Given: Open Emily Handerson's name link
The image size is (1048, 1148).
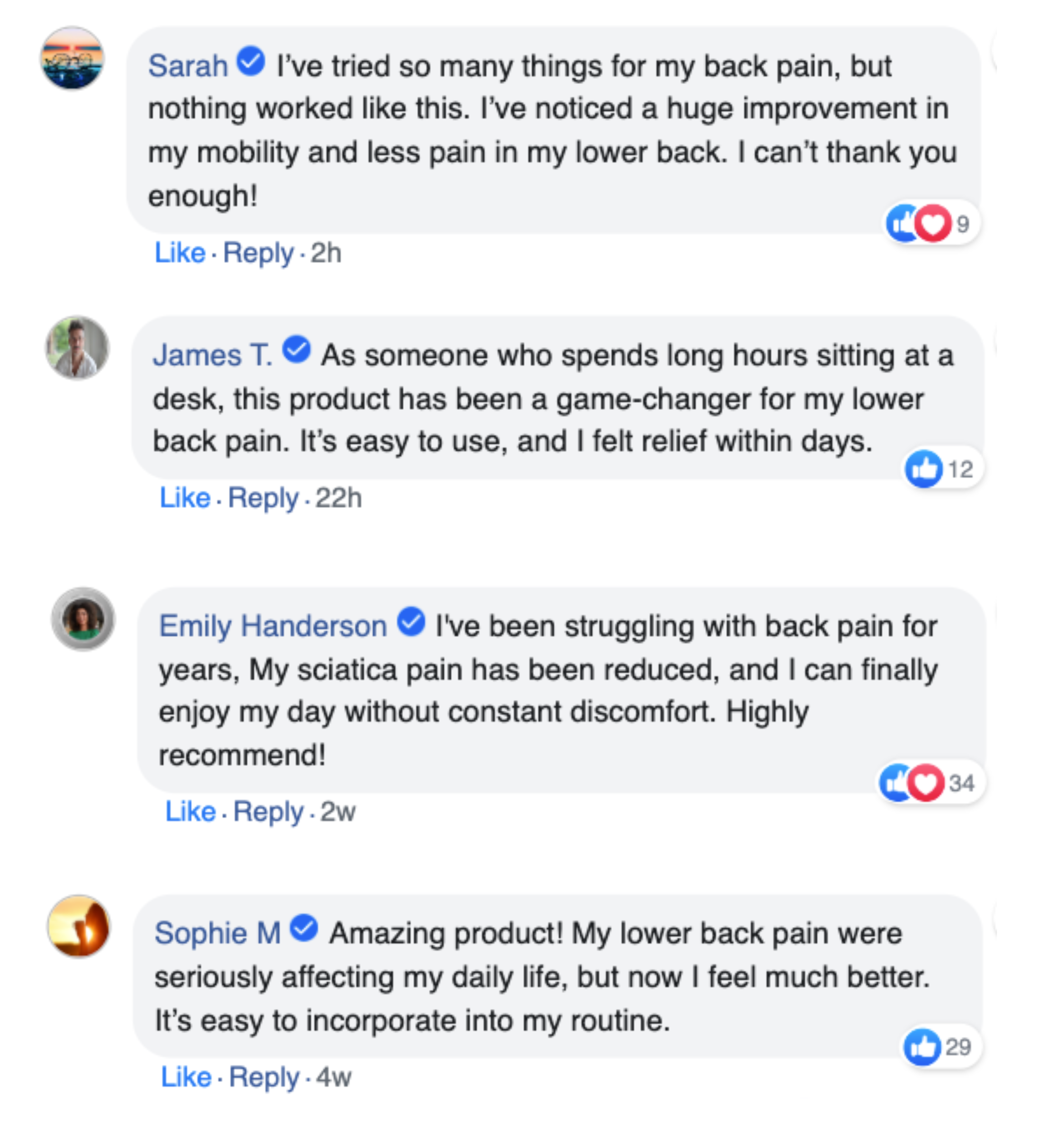Looking at the screenshot, I should coord(273,626).
